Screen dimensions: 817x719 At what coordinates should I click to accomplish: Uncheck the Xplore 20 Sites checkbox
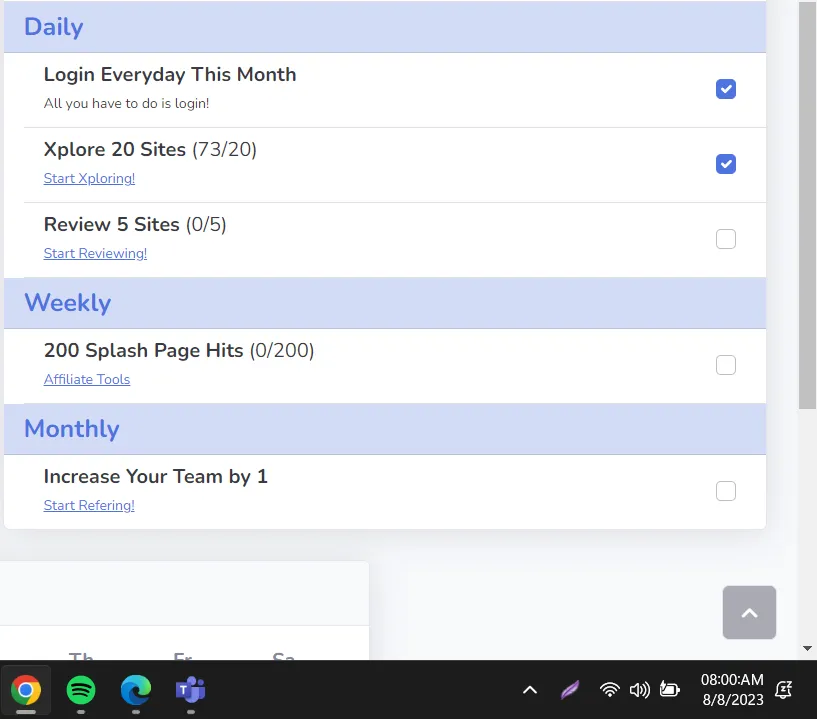(726, 164)
